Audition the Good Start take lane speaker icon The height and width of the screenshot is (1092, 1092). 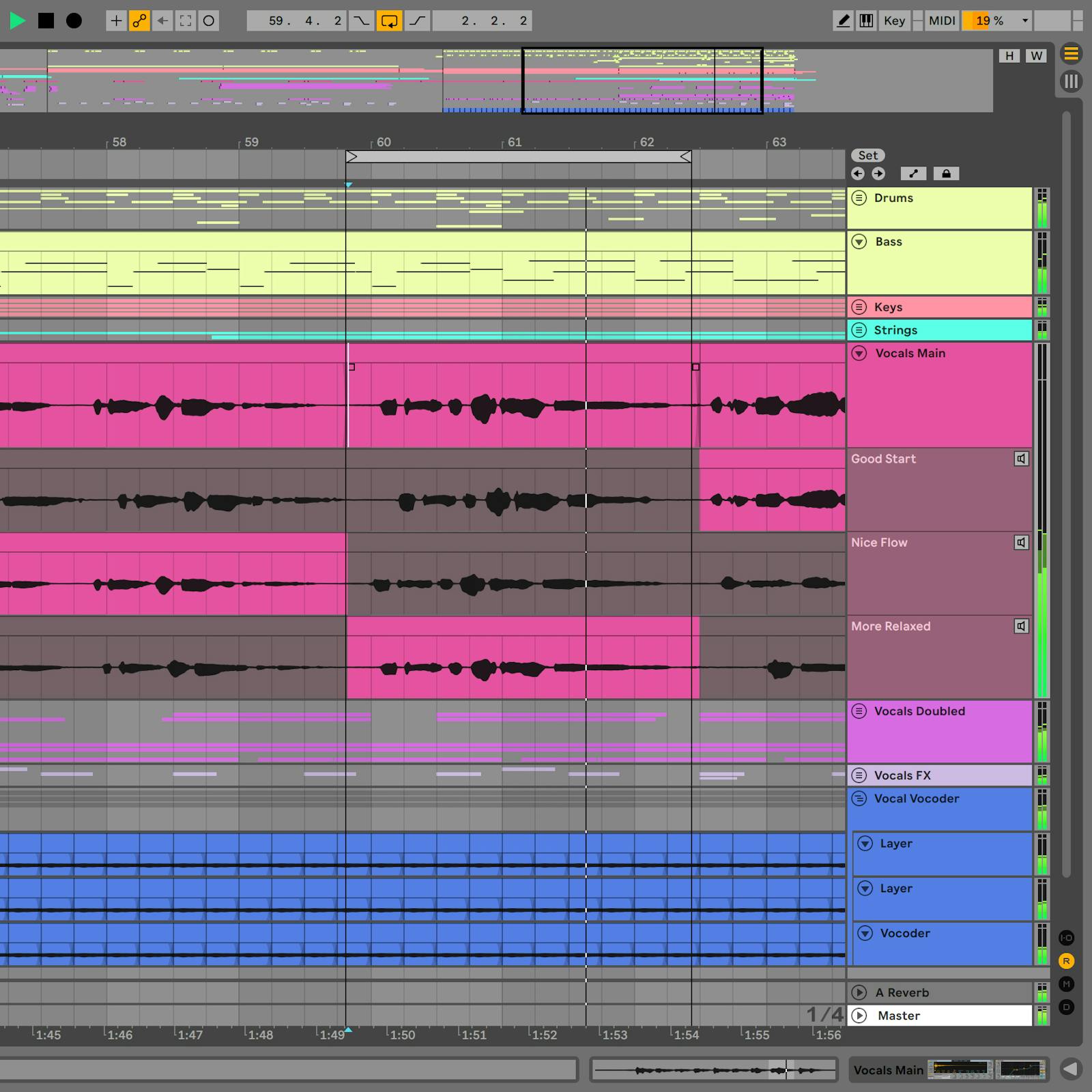pos(1021,459)
